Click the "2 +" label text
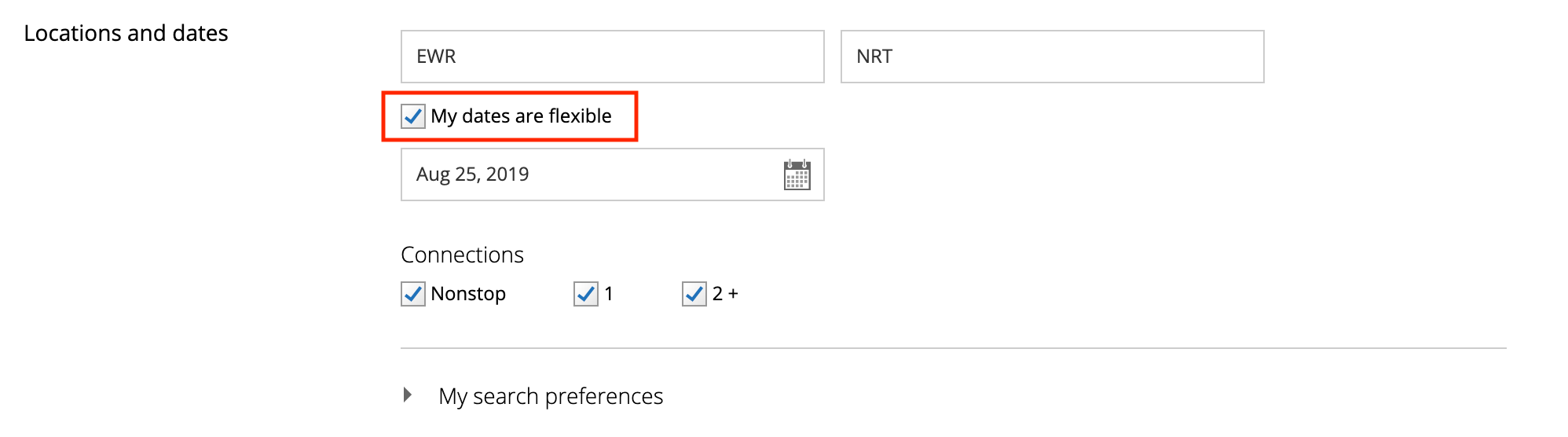1568x437 pixels. [x=725, y=294]
